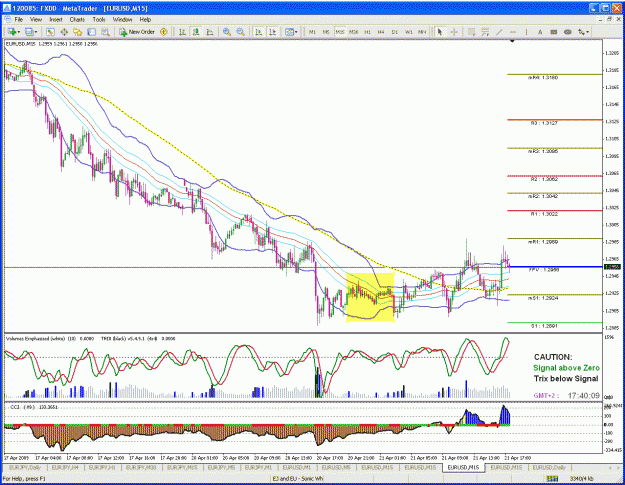Image resolution: width=625 pixels, height=485 pixels.
Task: Click the connection status bars icon
Action: 552,479
